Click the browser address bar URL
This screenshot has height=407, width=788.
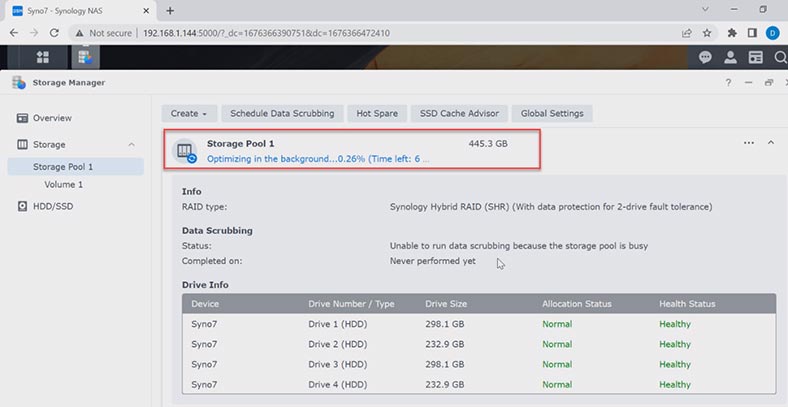[266, 33]
